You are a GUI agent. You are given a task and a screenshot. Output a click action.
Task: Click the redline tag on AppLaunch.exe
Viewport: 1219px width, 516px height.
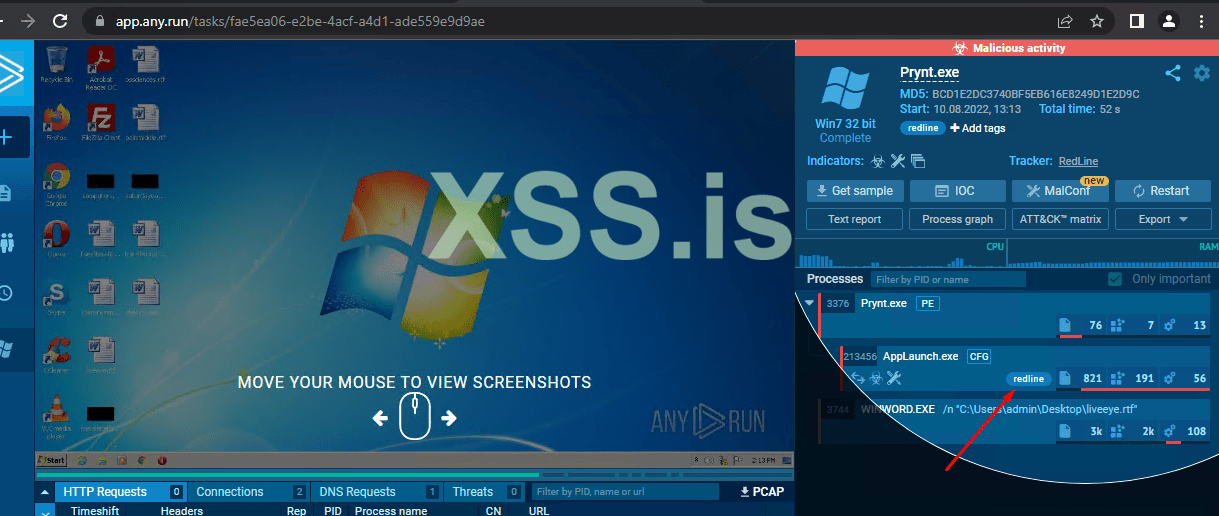(x=1029, y=379)
